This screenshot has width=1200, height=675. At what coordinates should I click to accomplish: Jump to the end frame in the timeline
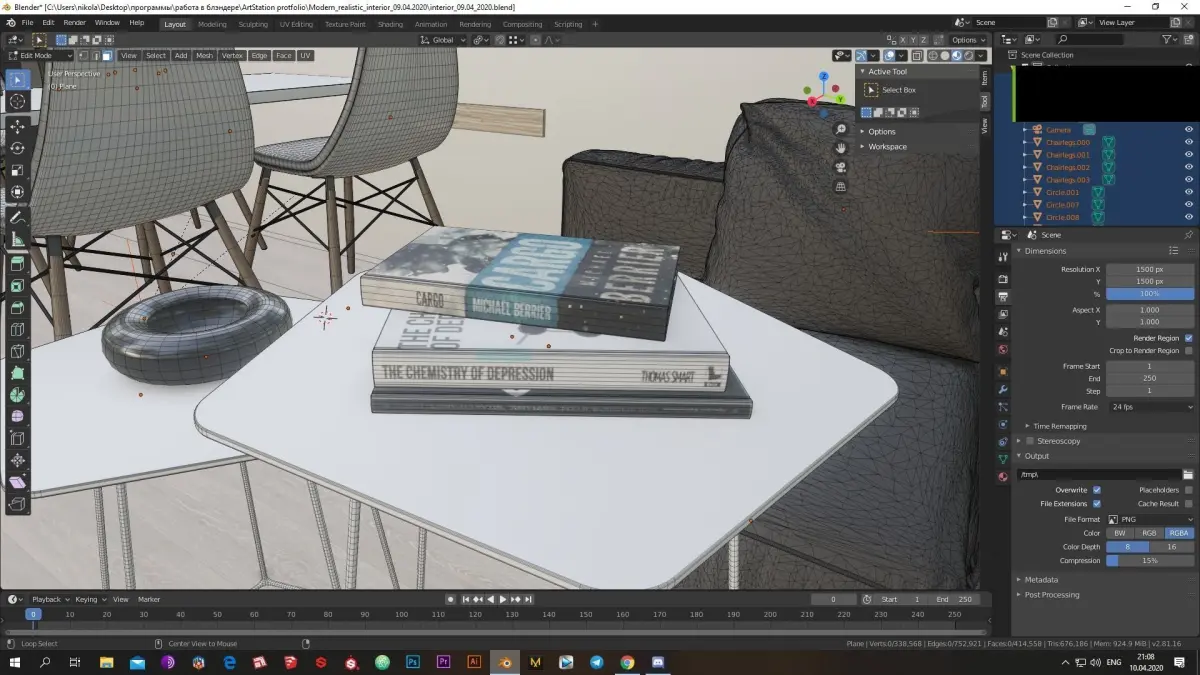[529, 599]
